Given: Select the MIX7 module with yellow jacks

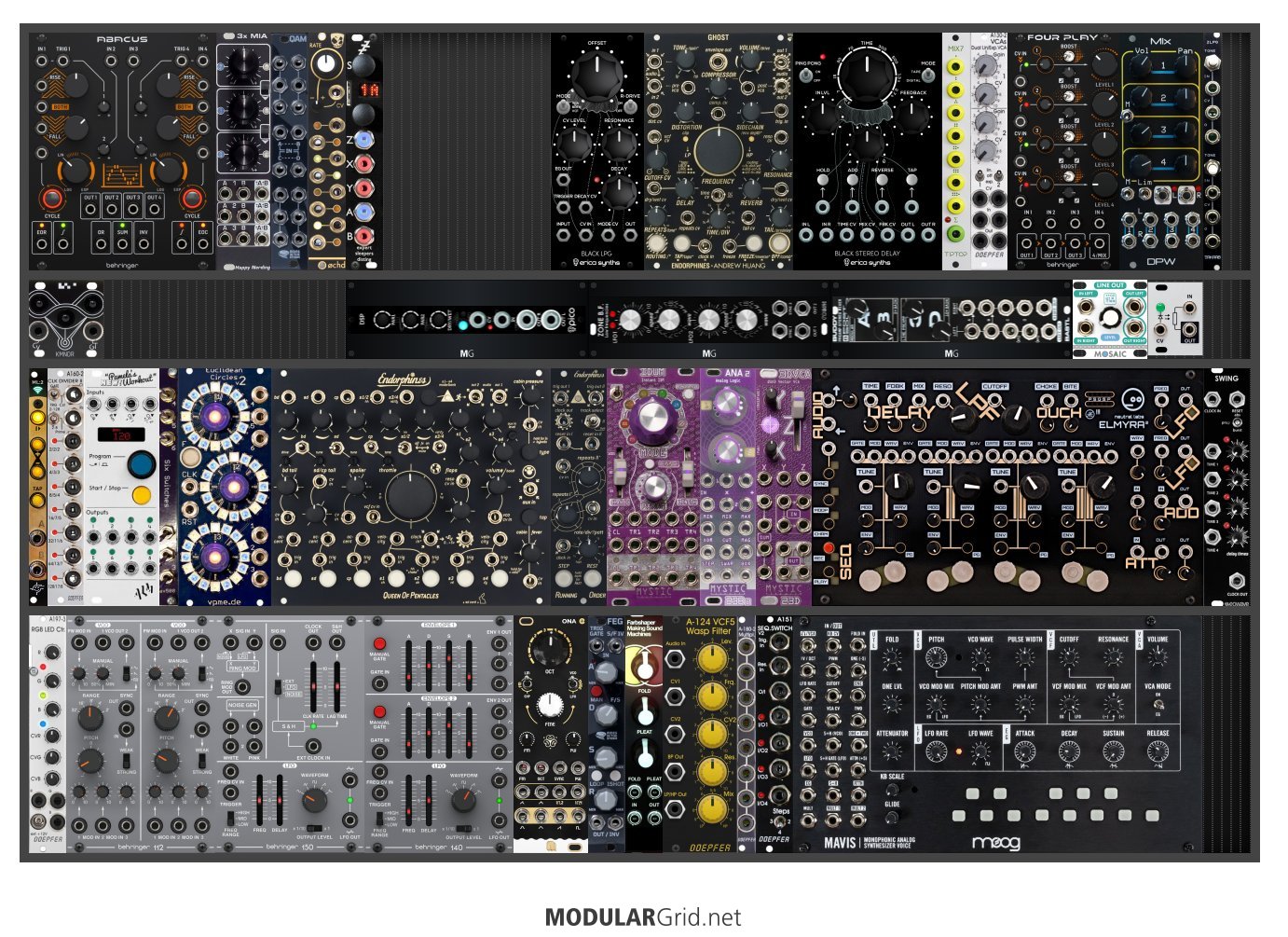Looking at the screenshot, I should point(956,152).
